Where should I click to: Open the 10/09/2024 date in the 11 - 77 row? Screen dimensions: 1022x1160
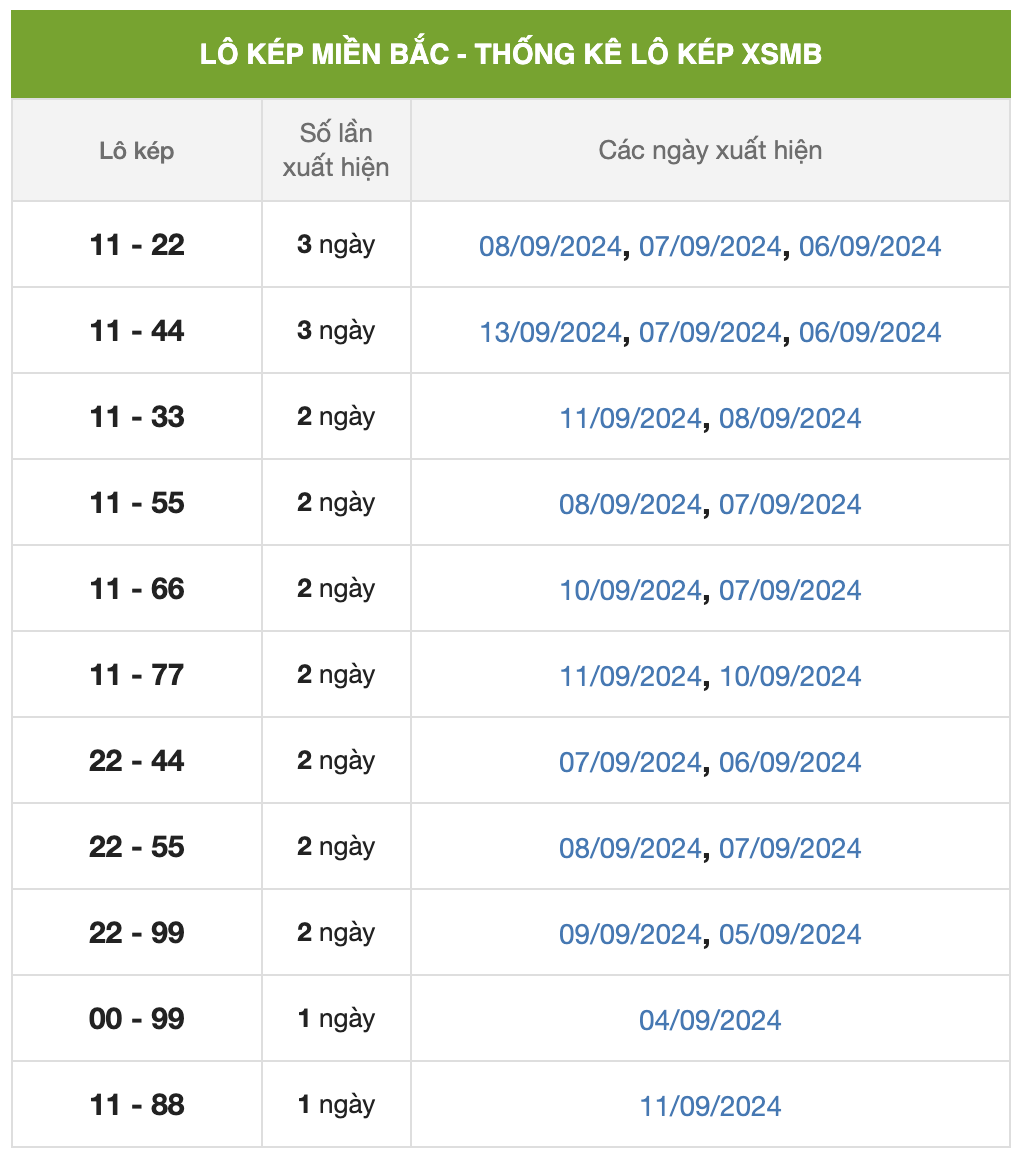[x=790, y=676]
